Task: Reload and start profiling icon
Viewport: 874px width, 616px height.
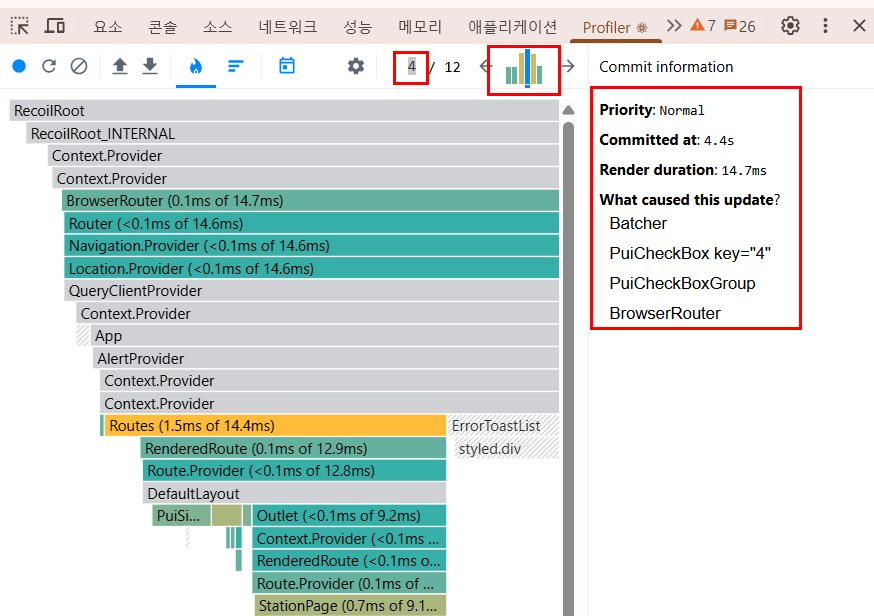Action: [x=49, y=66]
